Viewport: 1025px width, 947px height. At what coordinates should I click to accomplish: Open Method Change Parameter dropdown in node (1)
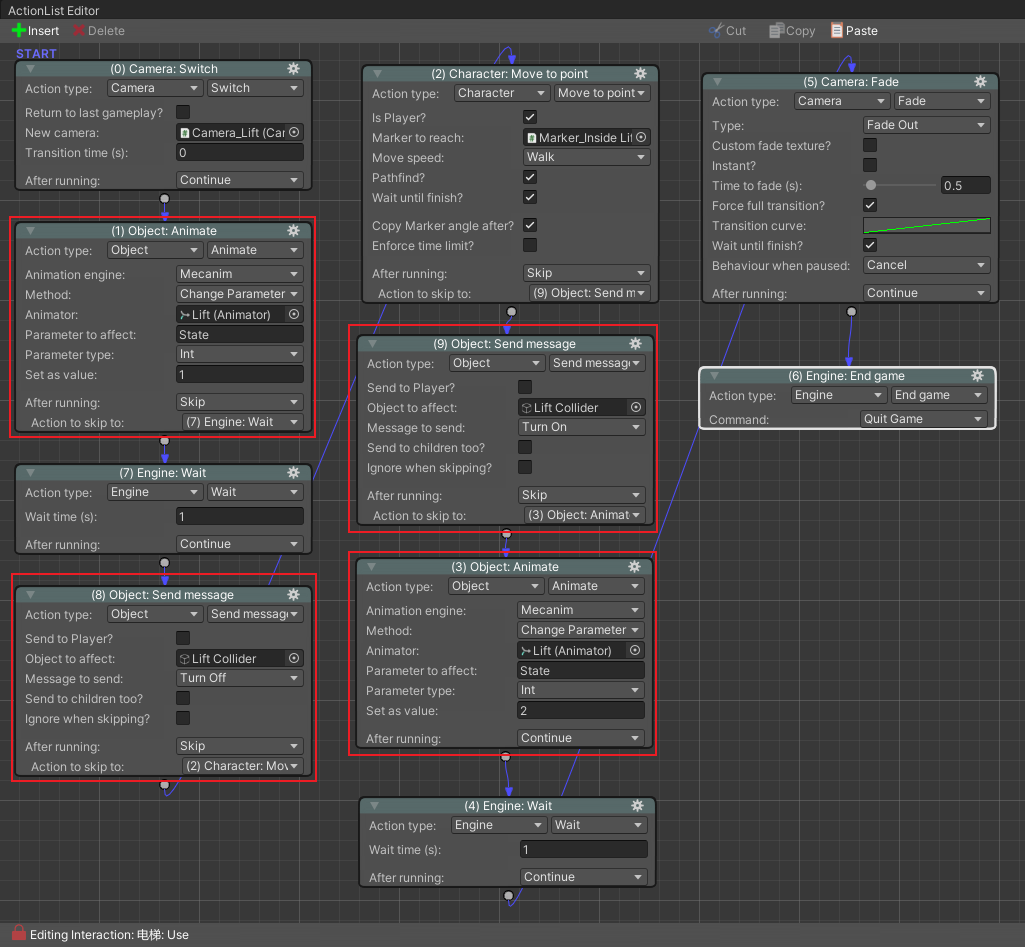pyautogui.click(x=239, y=294)
